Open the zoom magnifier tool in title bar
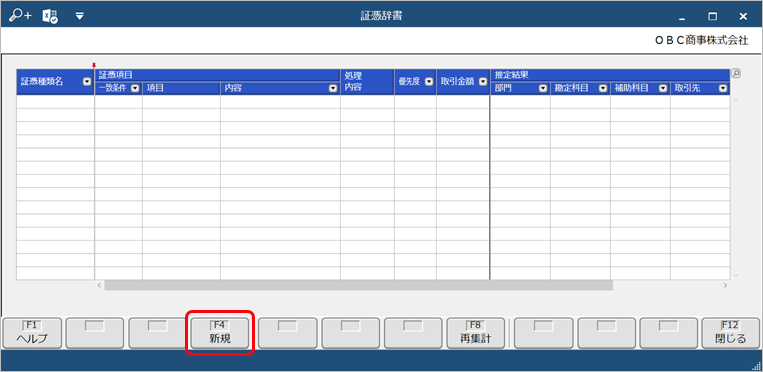Viewport: 763px width, 372px height. [20, 16]
